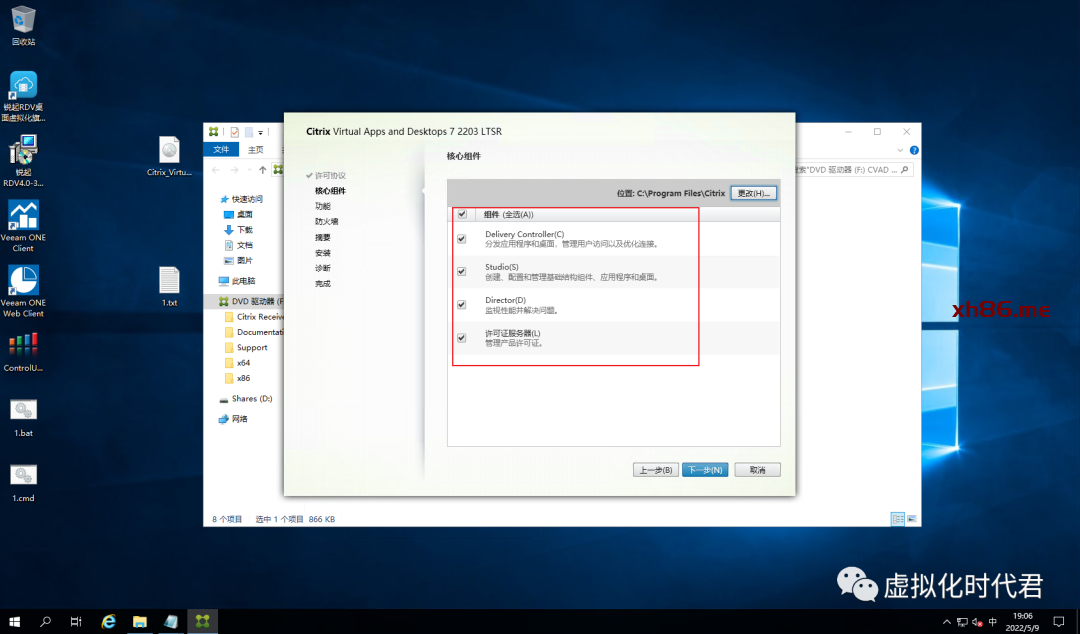The height and width of the screenshot is (634, 1080).
Task: Expand the Explorer ribbon chevron
Action: point(900,150)
